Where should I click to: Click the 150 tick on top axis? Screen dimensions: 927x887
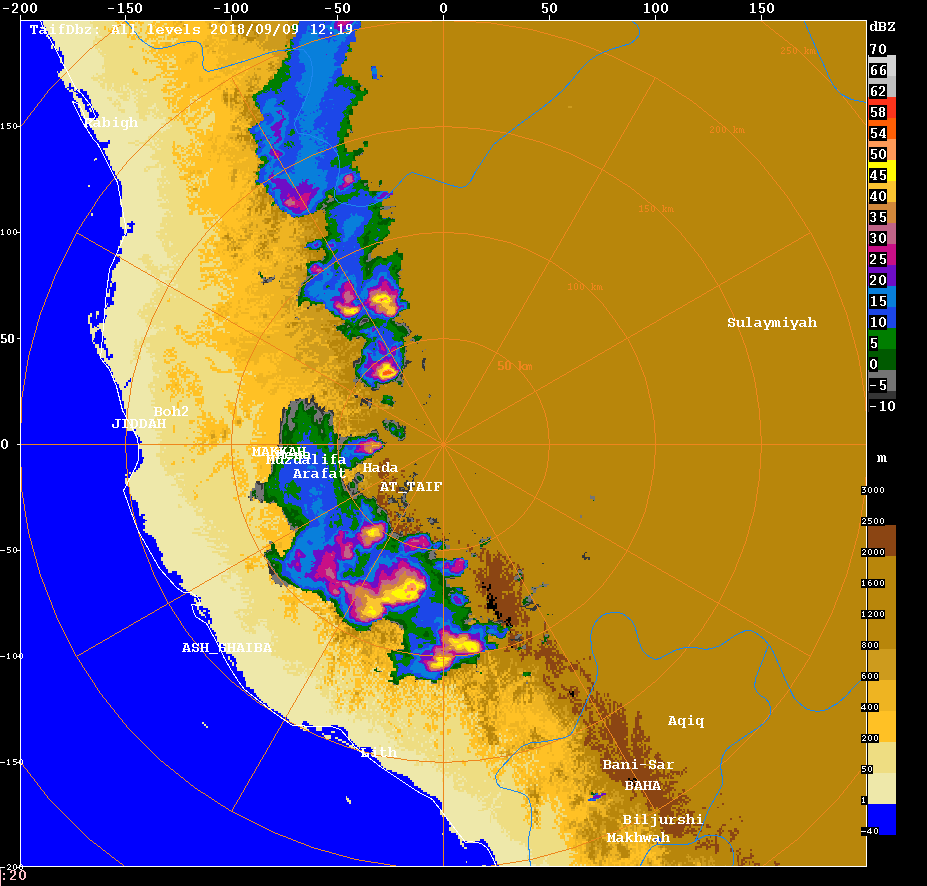point(761,8)
